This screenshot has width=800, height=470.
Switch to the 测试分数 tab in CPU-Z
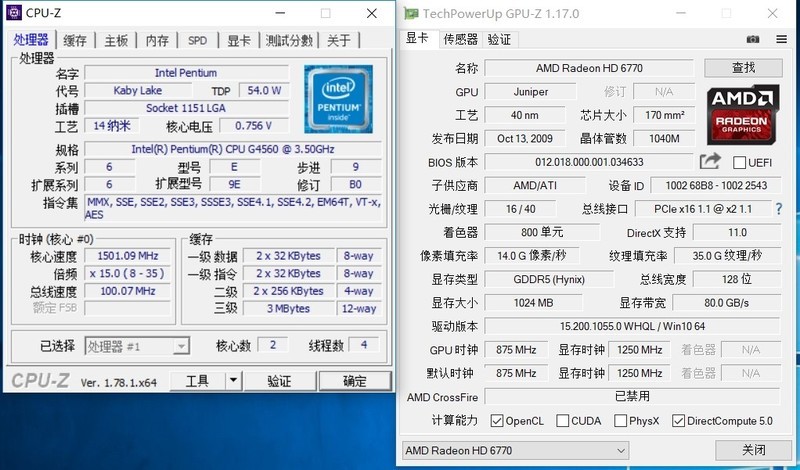point(289,40)
